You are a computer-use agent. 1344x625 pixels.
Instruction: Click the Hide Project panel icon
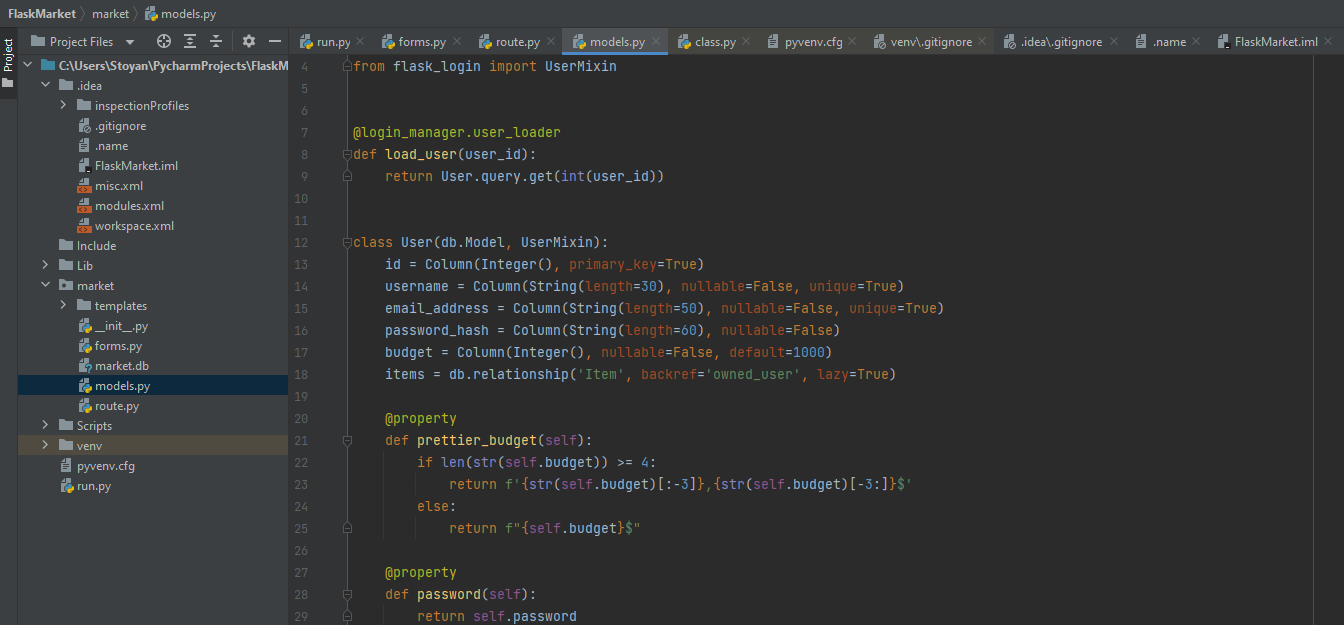click(x=273, y=41)
